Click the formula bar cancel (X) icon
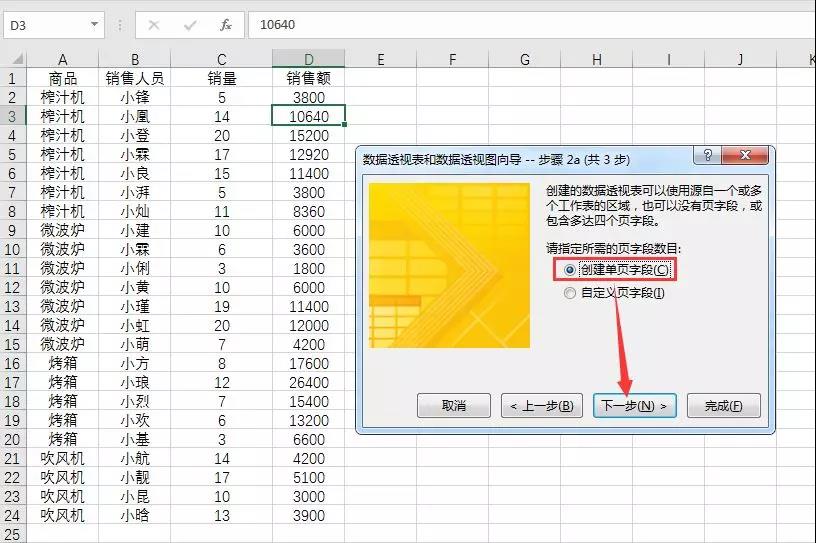Image resolution: width=816 pixels, height=543 pixels. pyautogui.click(x=154, y=25)
